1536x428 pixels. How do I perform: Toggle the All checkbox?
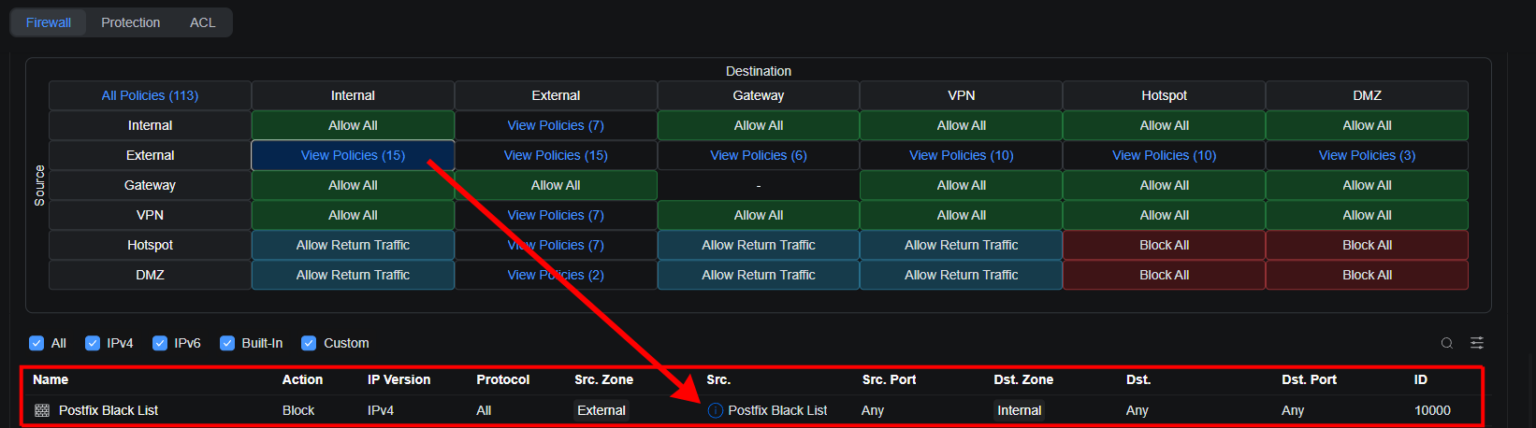tap(37, 343)
